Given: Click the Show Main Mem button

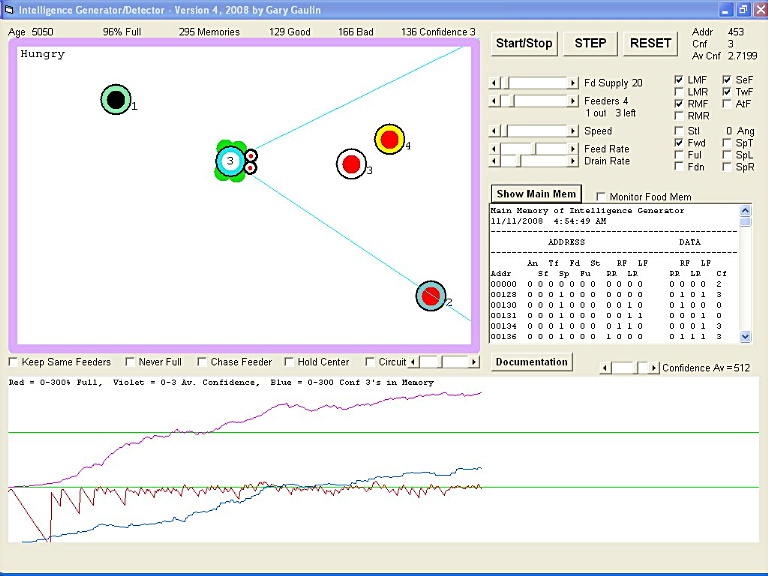Looking at the screenshot, I should 536,194.
